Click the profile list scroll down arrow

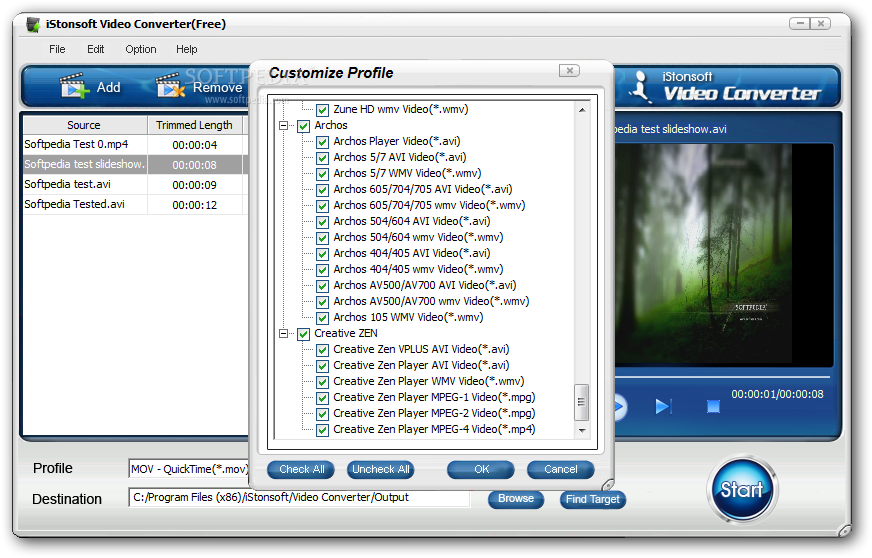click(x=582, y=430)
